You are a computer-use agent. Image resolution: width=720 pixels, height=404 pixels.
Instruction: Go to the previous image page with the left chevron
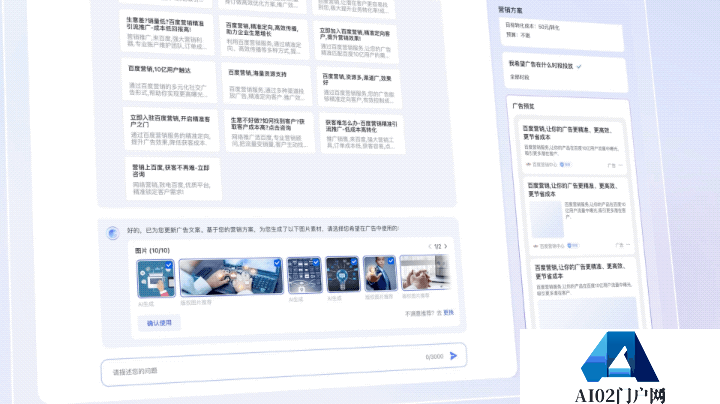pyautogui.click(x=430, y=247)
